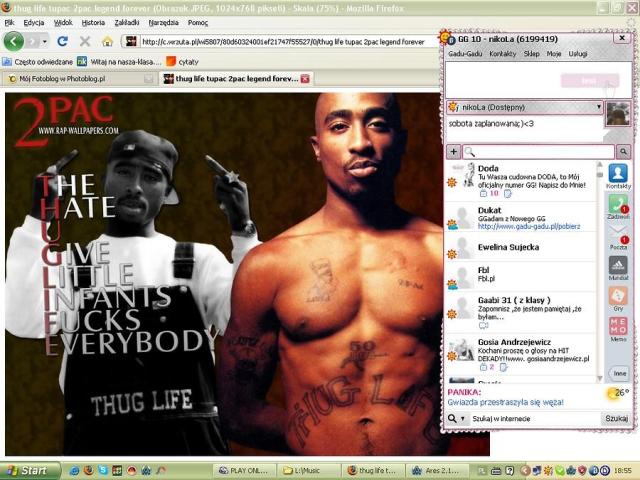This screenshot has height=480, width=640.
Task: Click the magnifier search button beside contact field
Action: tap(623, 152)
